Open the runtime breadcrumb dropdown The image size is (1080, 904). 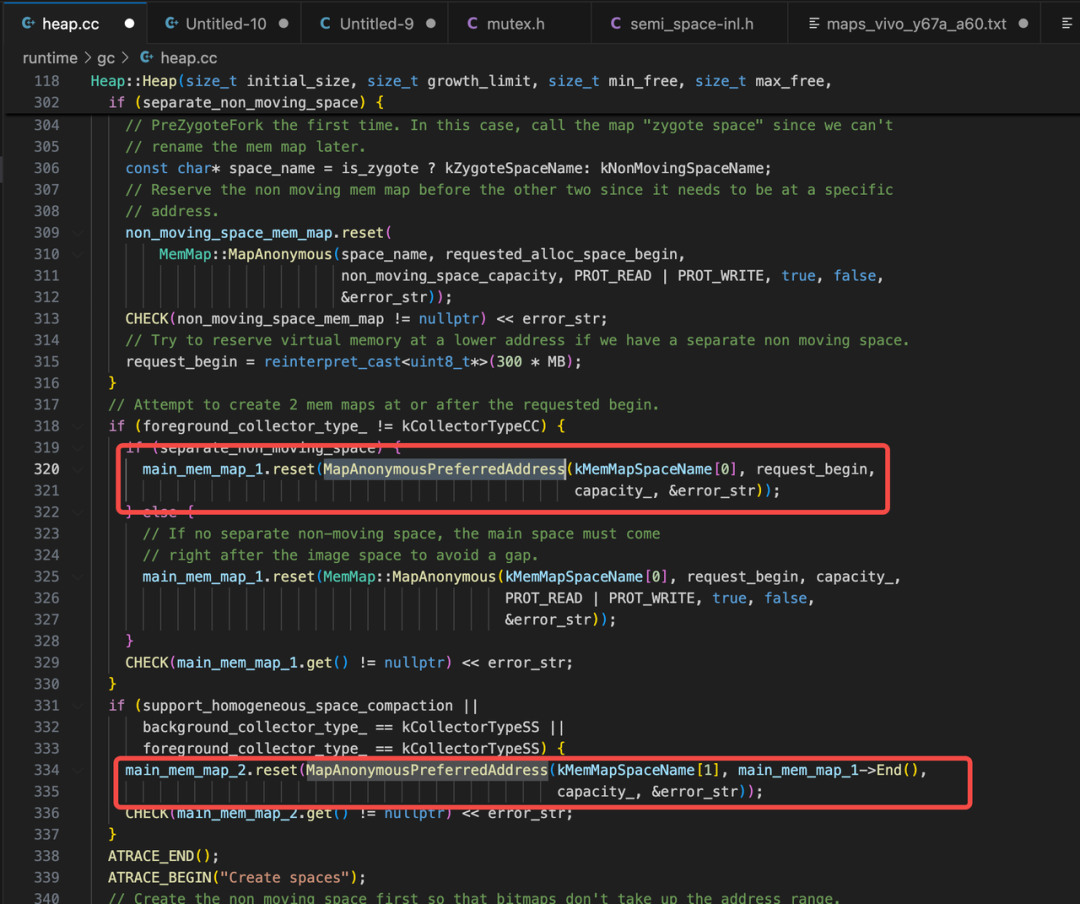[x=50, y=58]
